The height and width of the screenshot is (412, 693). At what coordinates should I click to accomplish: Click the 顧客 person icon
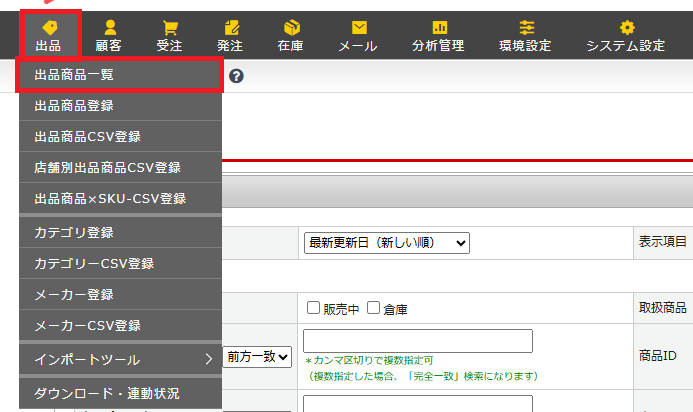coord(110,27)
